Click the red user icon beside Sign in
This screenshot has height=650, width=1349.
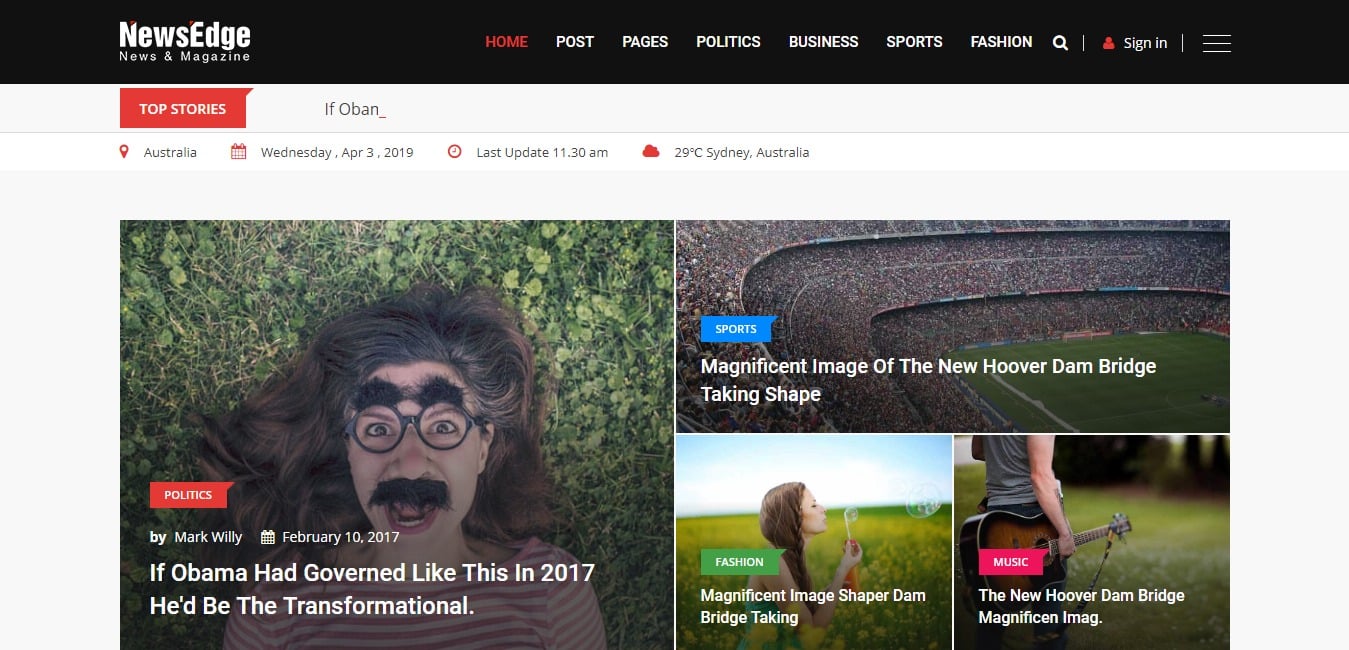[1108, 43]
